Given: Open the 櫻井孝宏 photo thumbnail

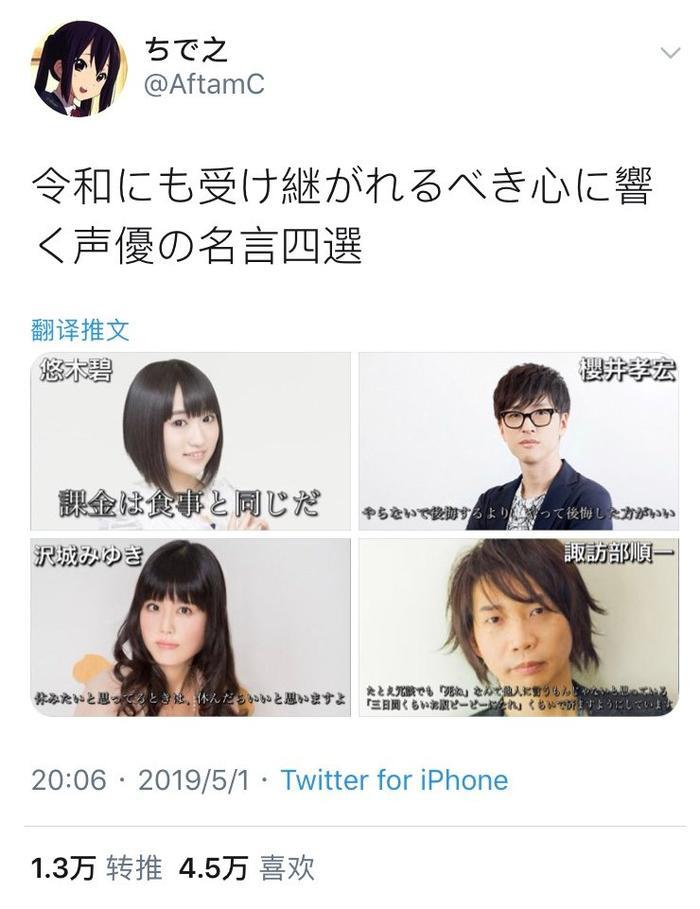Looking at the screenshot, I should pos(518,441).
